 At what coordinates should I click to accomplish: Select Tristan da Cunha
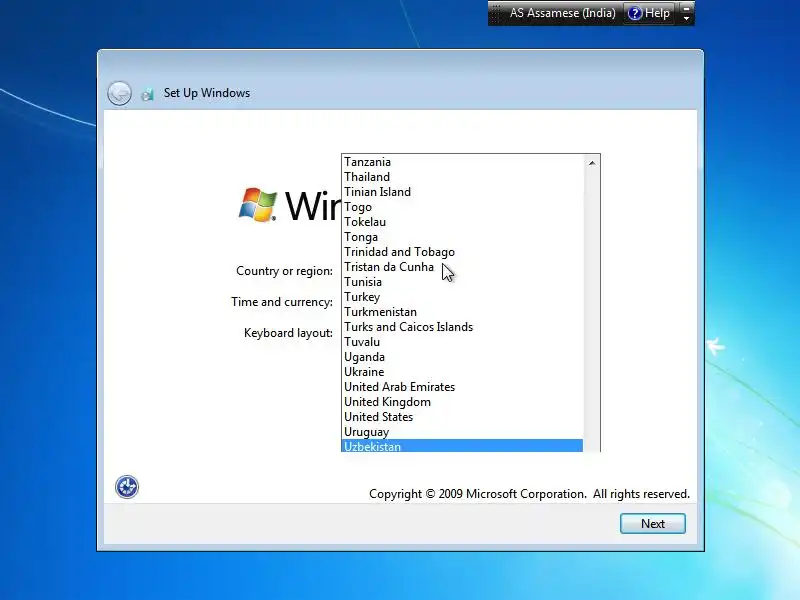tap(462, 267)
